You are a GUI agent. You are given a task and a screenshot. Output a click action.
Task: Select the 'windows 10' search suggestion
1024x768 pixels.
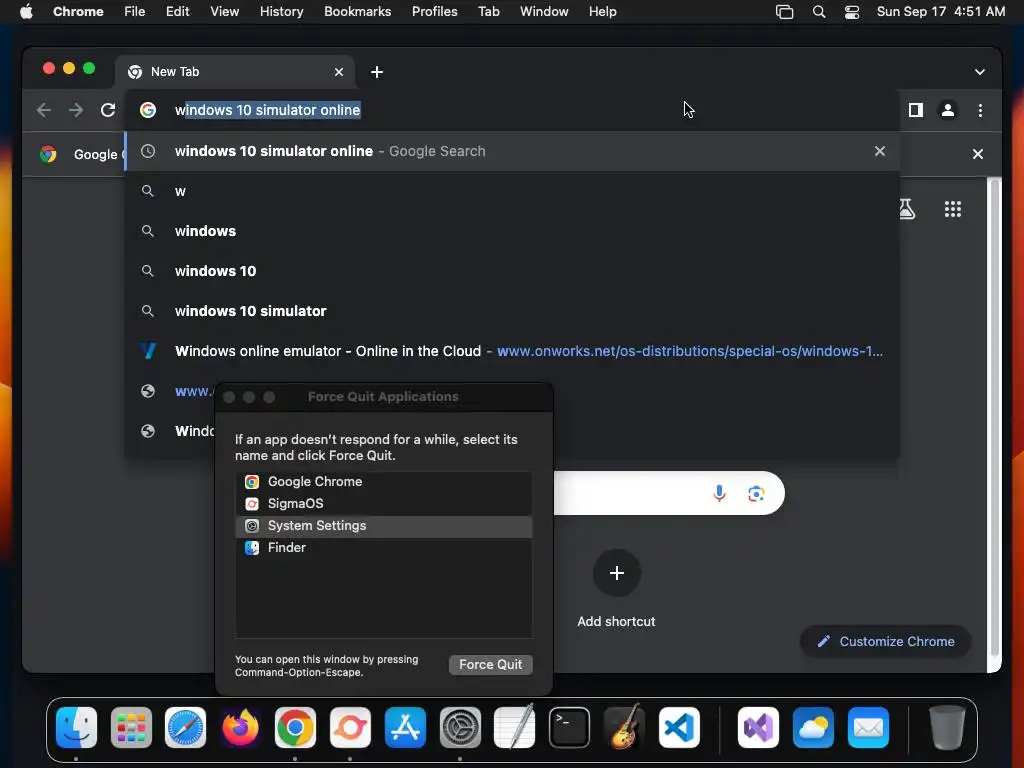tap(512, 271)
